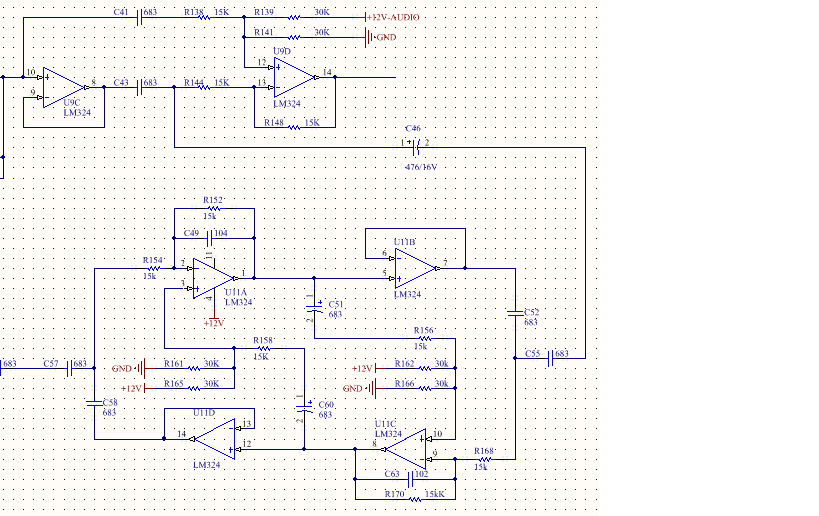The image size is (819, 516).
Task: Select resistor R161 symbol
Action: coord(194,368)
